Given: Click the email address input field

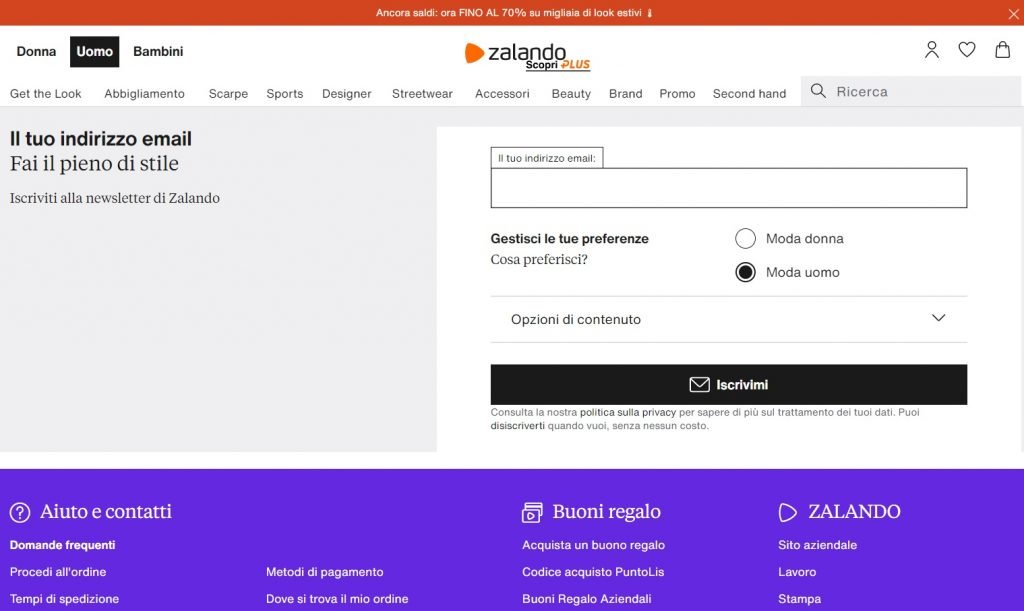Looking at the screenshot, I should click(729, 188).
